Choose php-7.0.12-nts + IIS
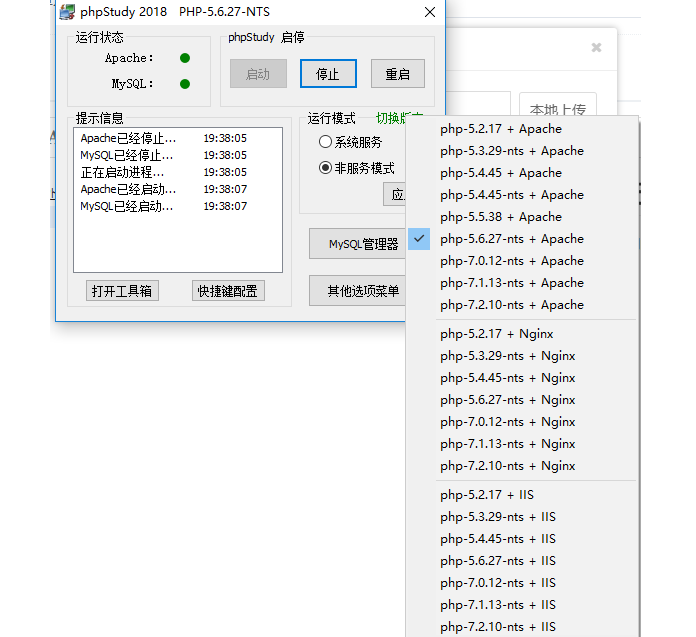Screen dimensions: 696x637 click(522, 583)
